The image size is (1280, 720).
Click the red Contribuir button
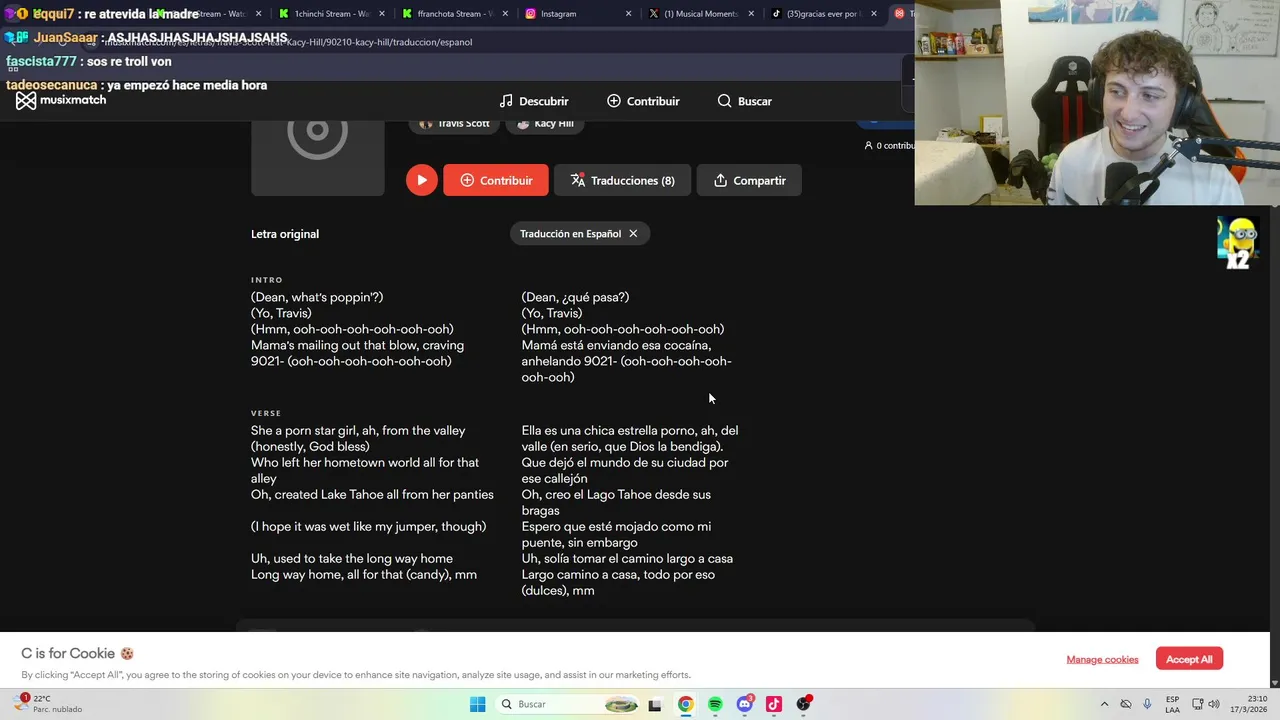496,180
